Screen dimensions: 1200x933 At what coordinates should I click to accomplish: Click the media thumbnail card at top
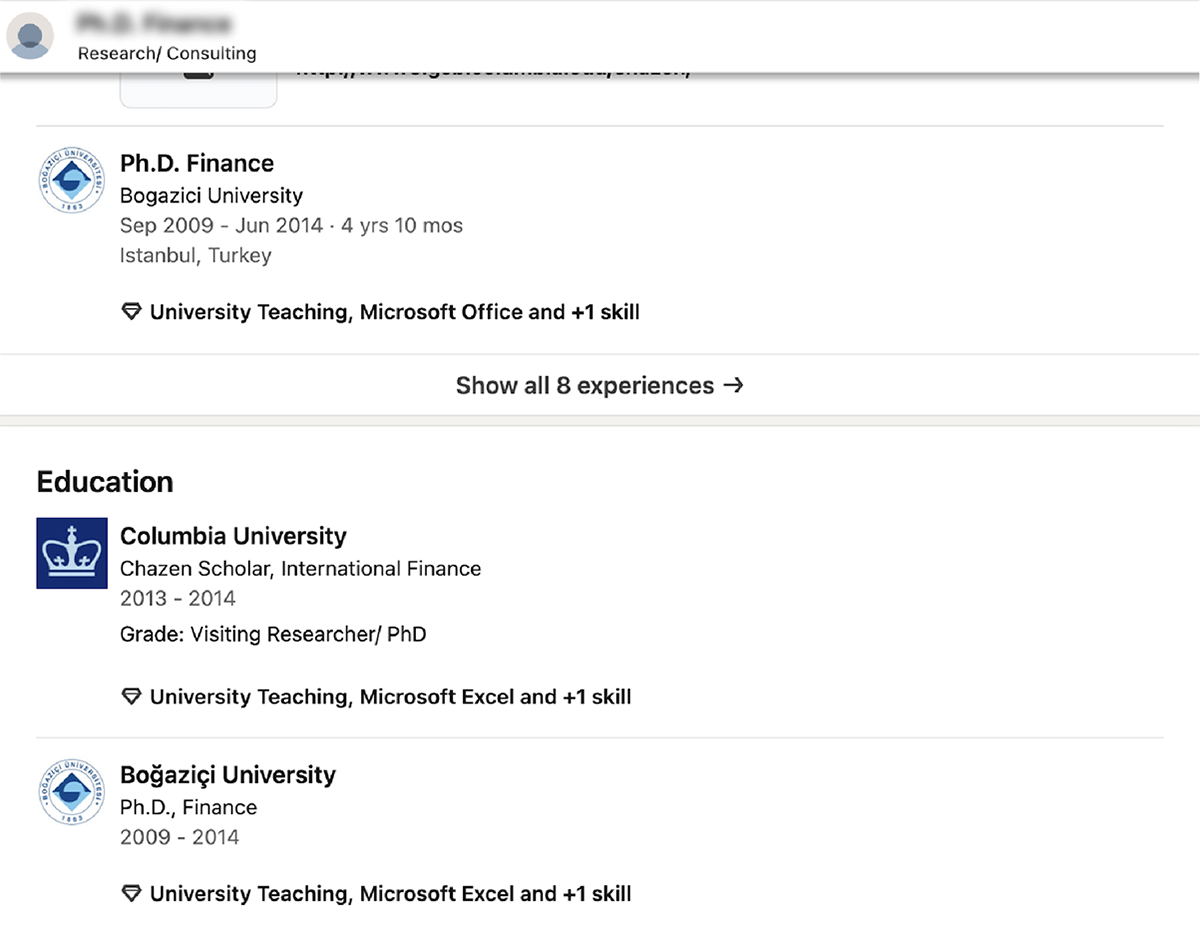198,88
